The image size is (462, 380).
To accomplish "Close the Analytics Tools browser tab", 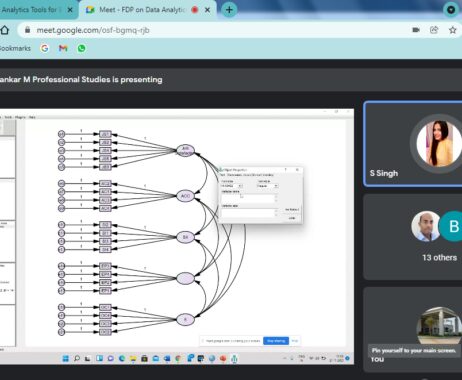I will pyautogui.click(x=70, y=10).
